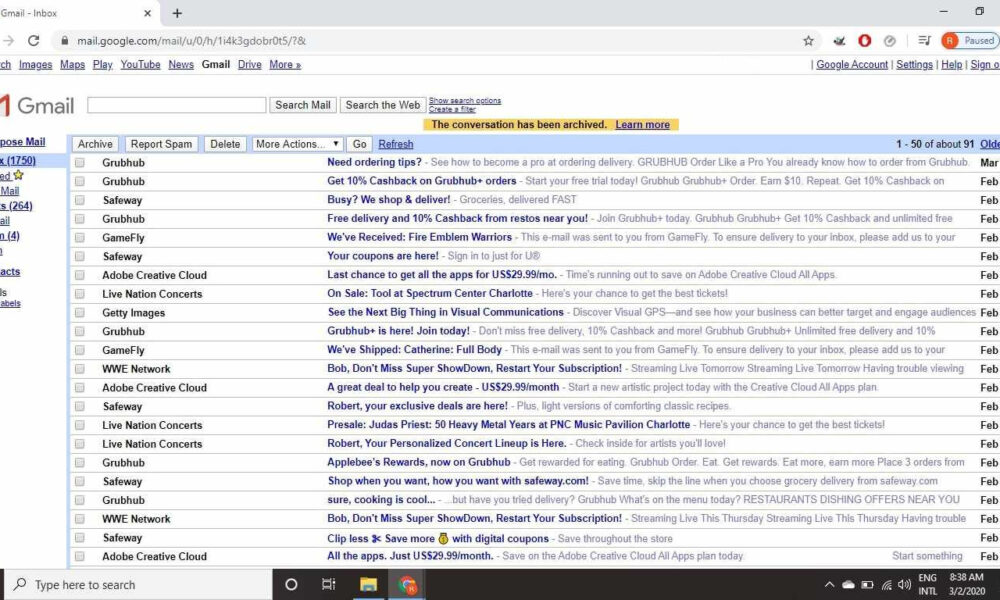Select the Catherine: Full Body email checkbox
Viewport: 1000px width, 600px height.
[80, 350]
